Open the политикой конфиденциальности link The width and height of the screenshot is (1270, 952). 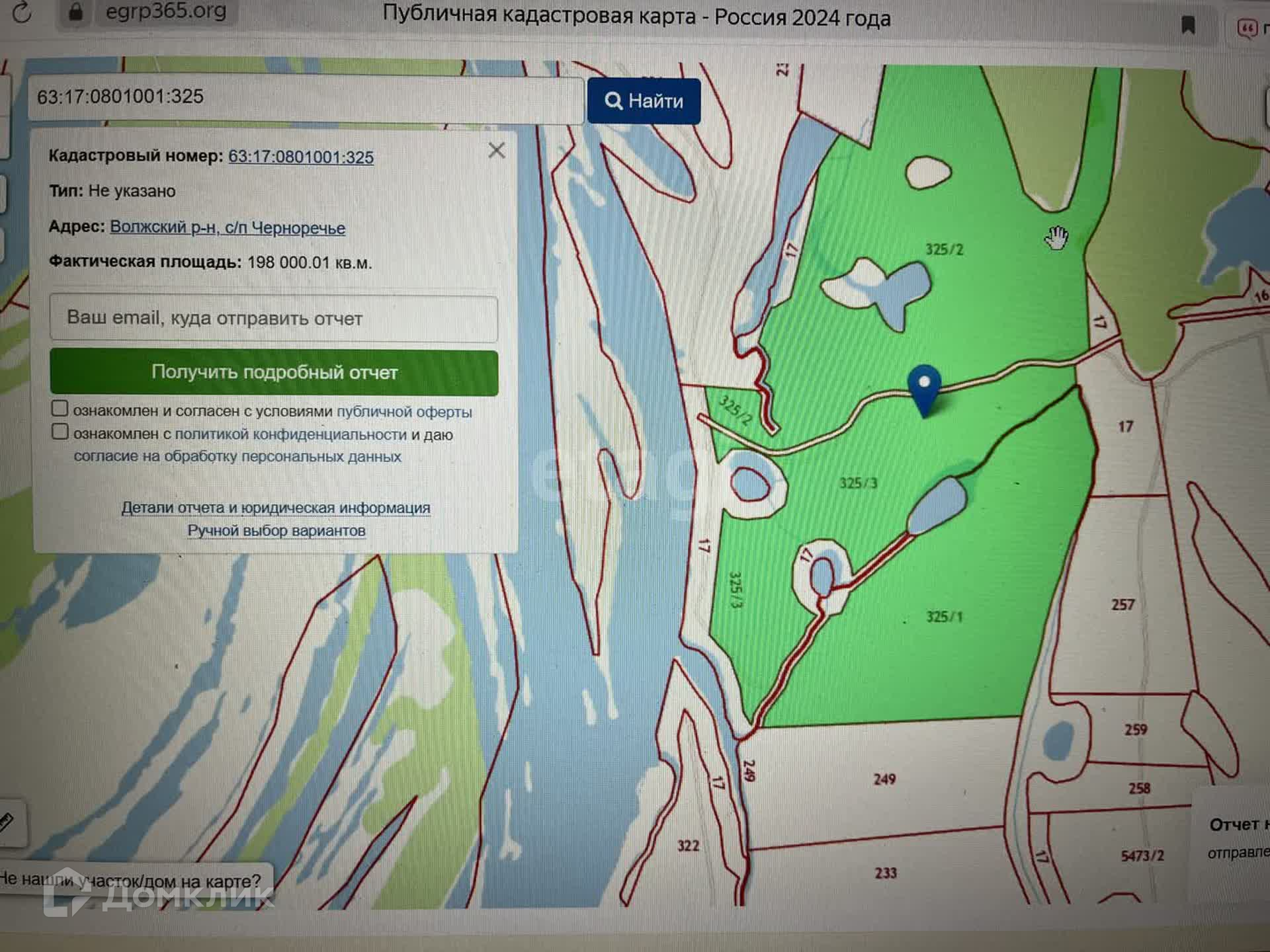[290, 434]
